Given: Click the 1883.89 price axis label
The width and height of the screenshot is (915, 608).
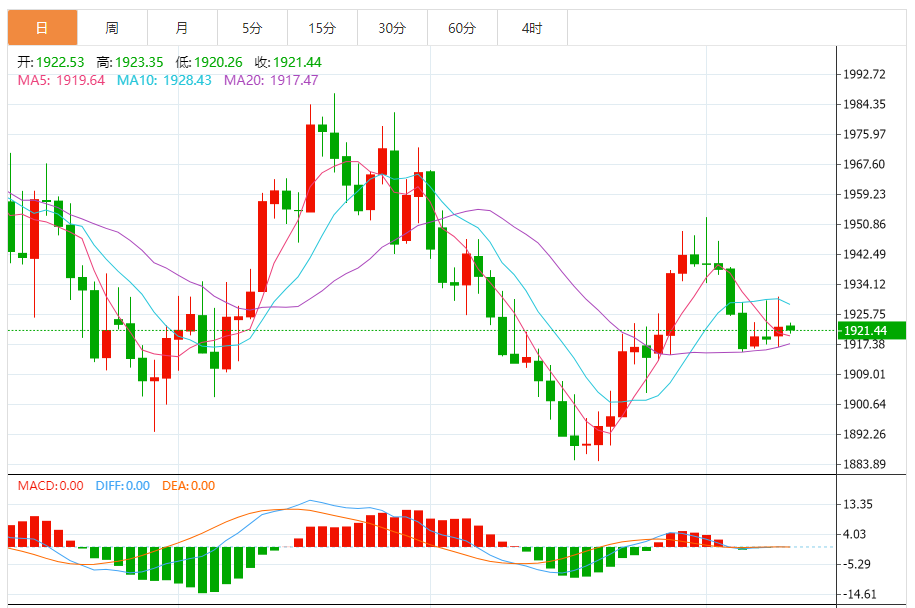Looking at the screenshot, I should tap(864, 464).
